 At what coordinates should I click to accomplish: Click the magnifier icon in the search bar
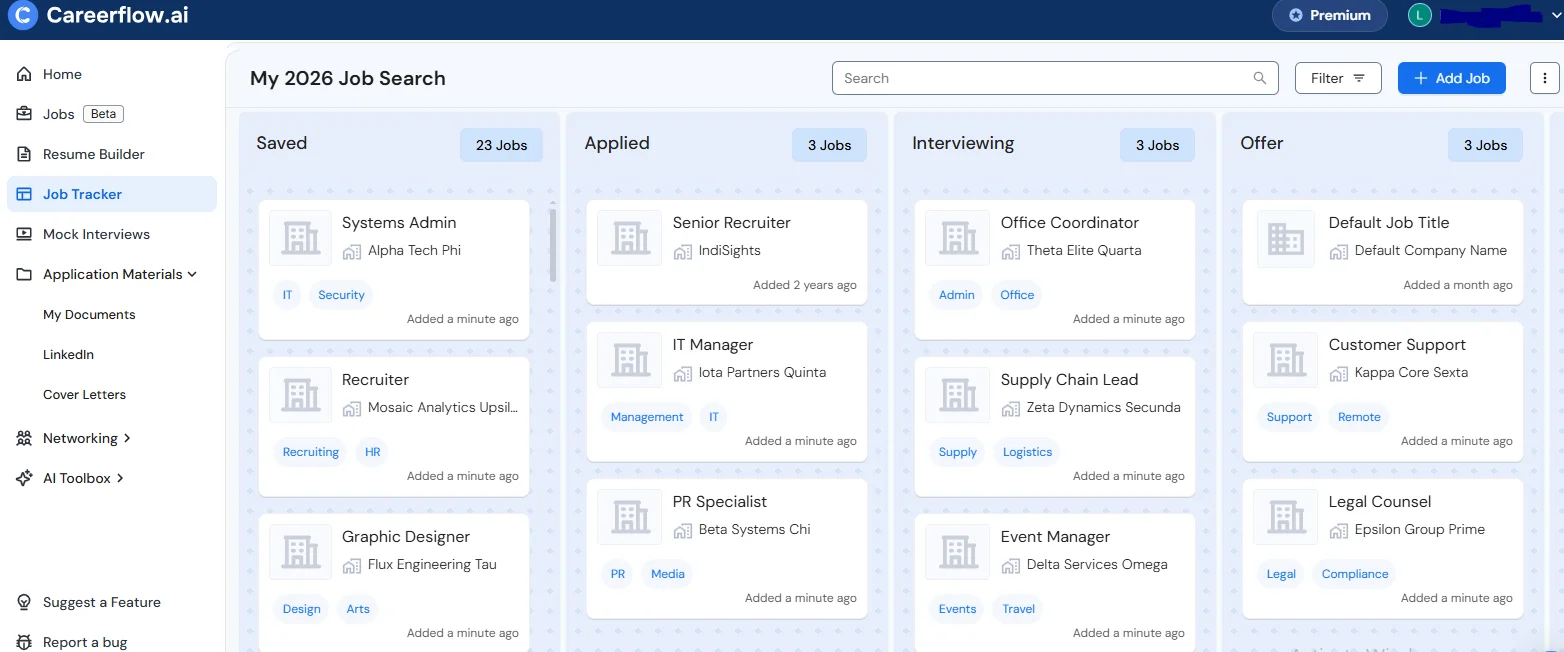(1259, 77)
